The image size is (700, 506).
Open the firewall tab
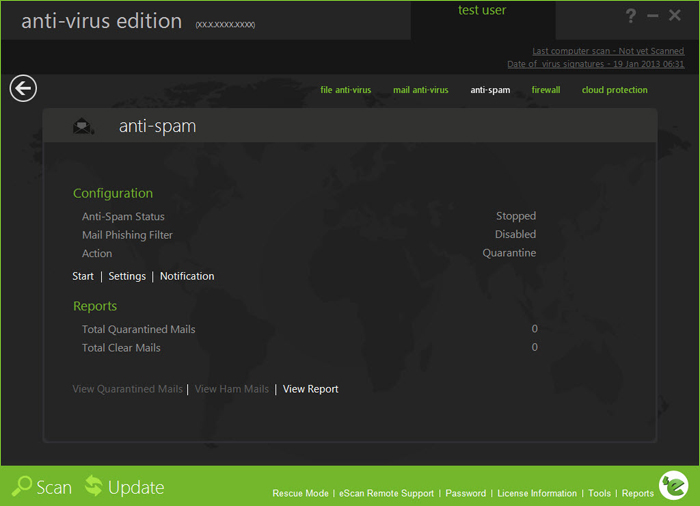click(546, 90)
